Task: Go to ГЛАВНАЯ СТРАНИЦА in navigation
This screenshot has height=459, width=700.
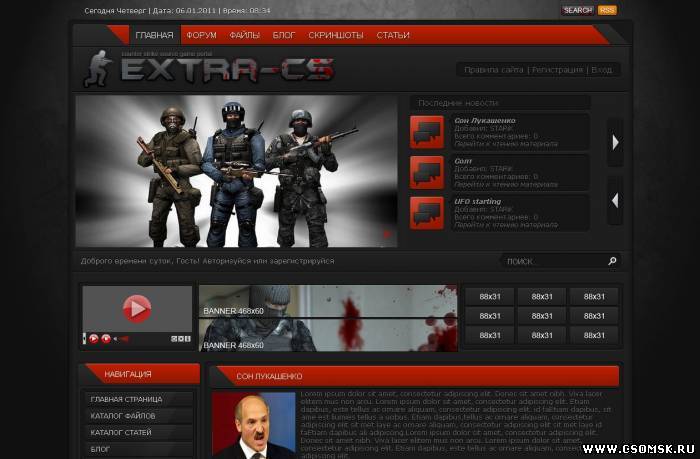Action: [139, 399]
